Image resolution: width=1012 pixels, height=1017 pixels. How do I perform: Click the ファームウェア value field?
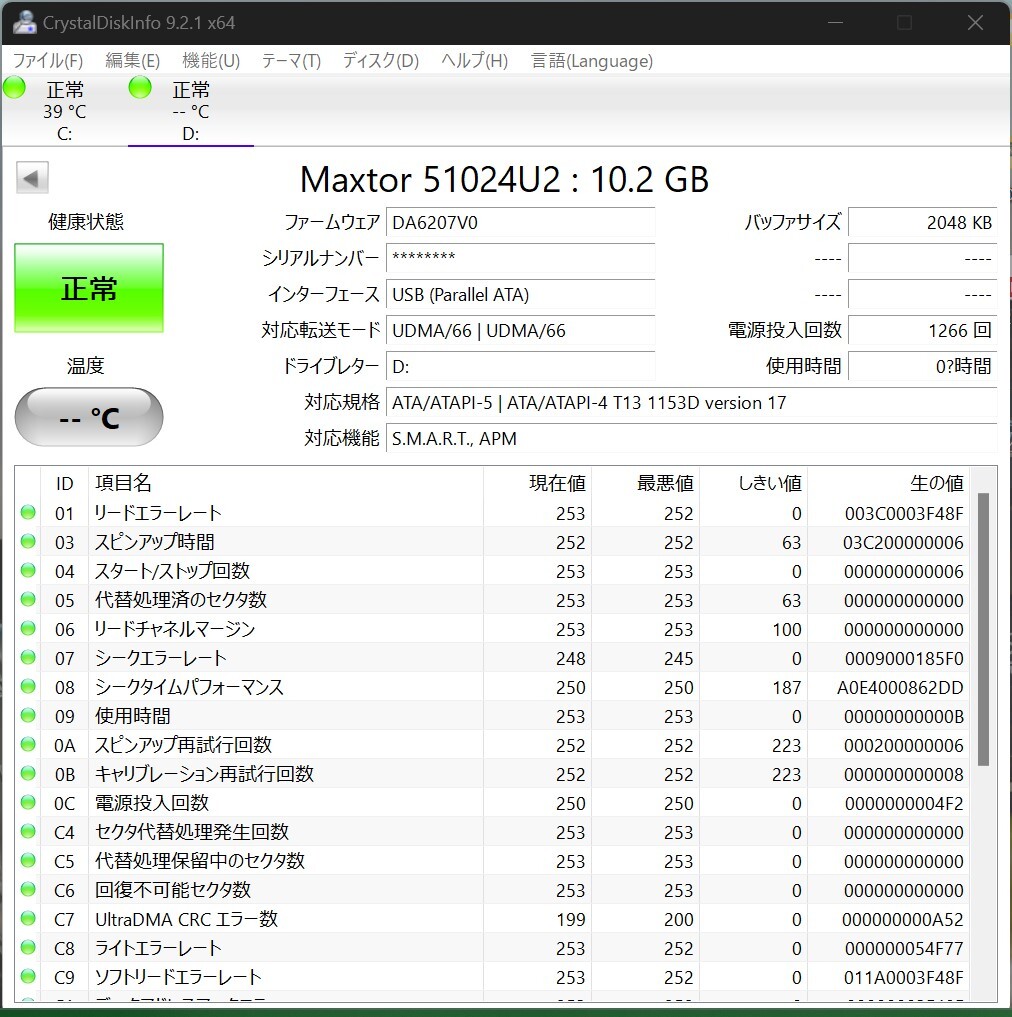[520, 222]
